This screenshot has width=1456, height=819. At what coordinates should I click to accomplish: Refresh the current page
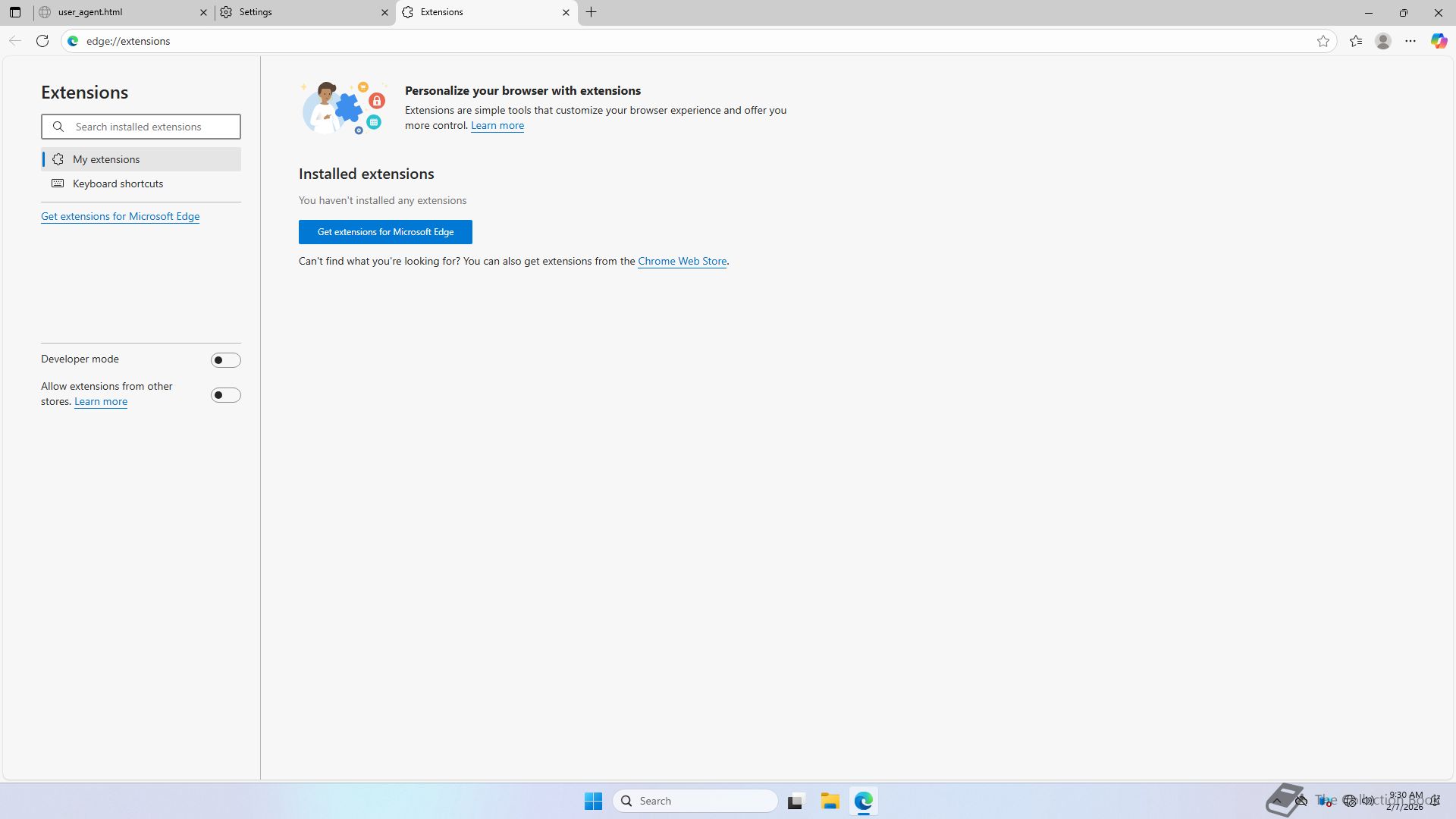42,41
